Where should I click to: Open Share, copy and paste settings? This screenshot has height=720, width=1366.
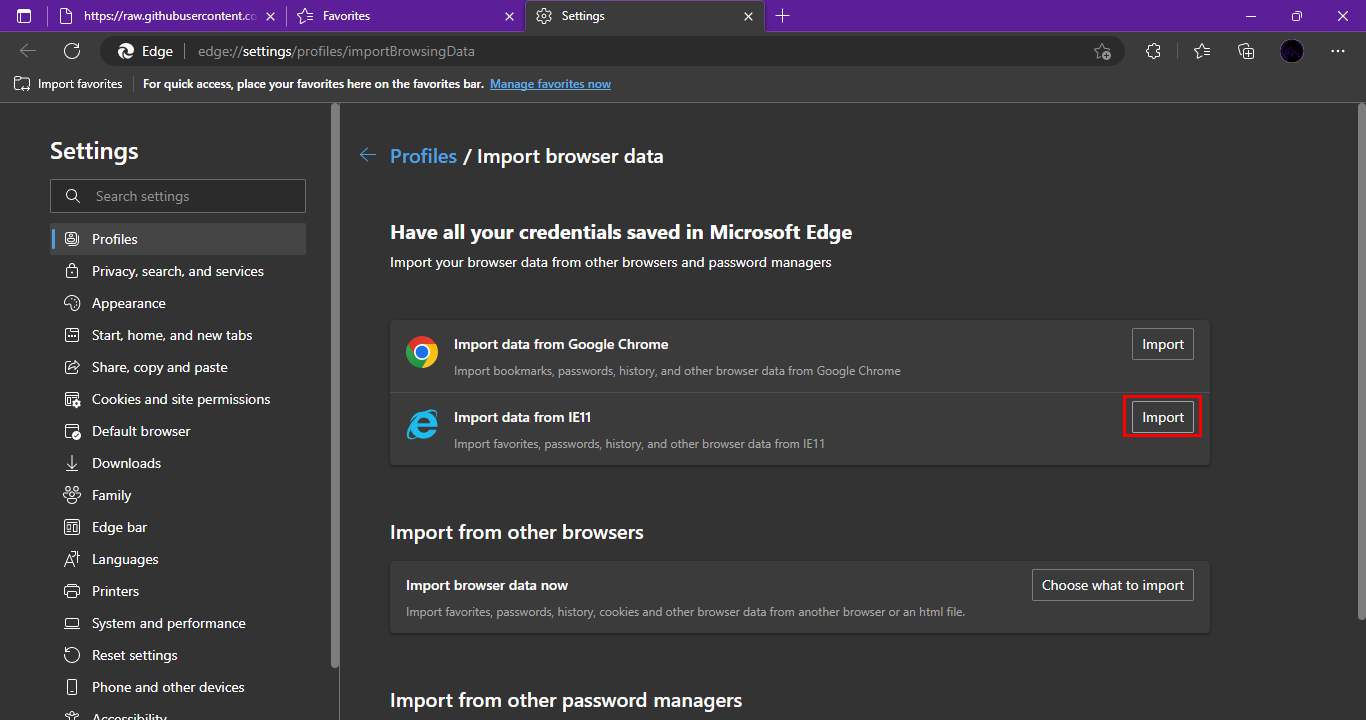pos(178,367)
